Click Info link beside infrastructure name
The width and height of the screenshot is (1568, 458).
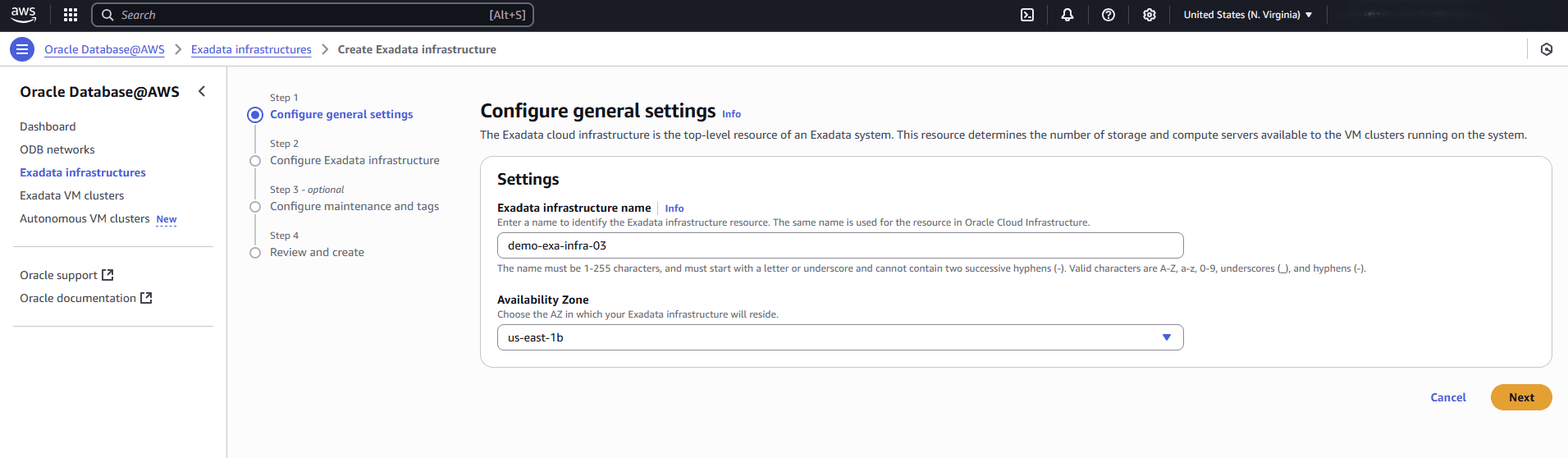pyautogui.click(x=674, y=208)
